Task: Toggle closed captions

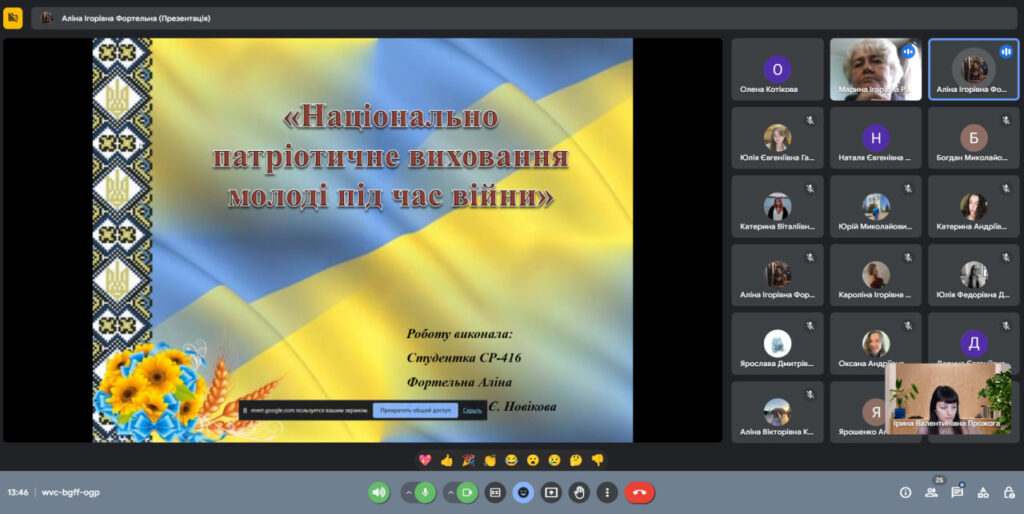Action: coord(495,492)
